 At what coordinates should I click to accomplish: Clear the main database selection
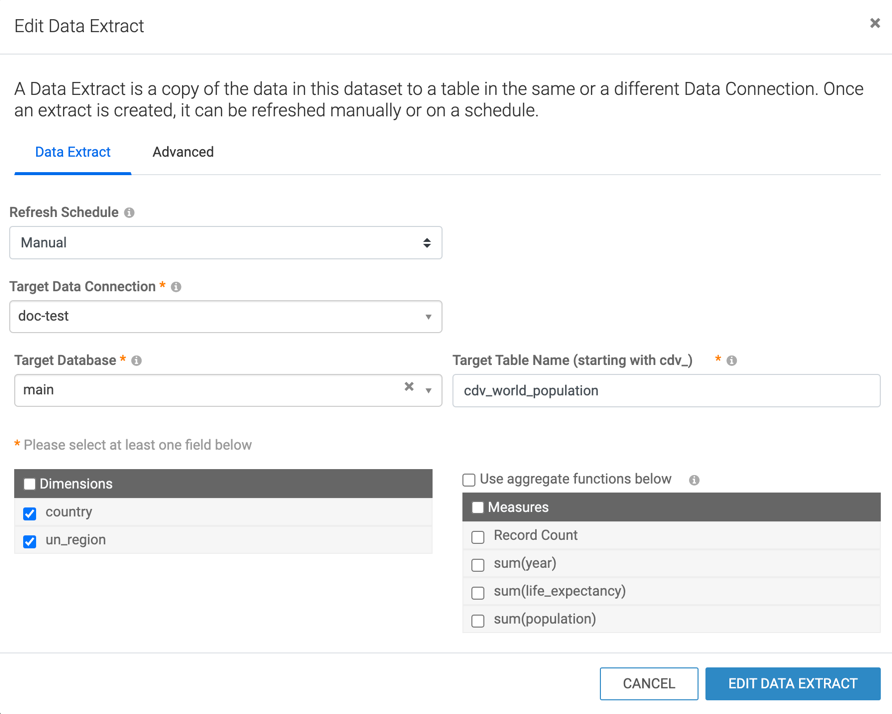tap(409, 387)
